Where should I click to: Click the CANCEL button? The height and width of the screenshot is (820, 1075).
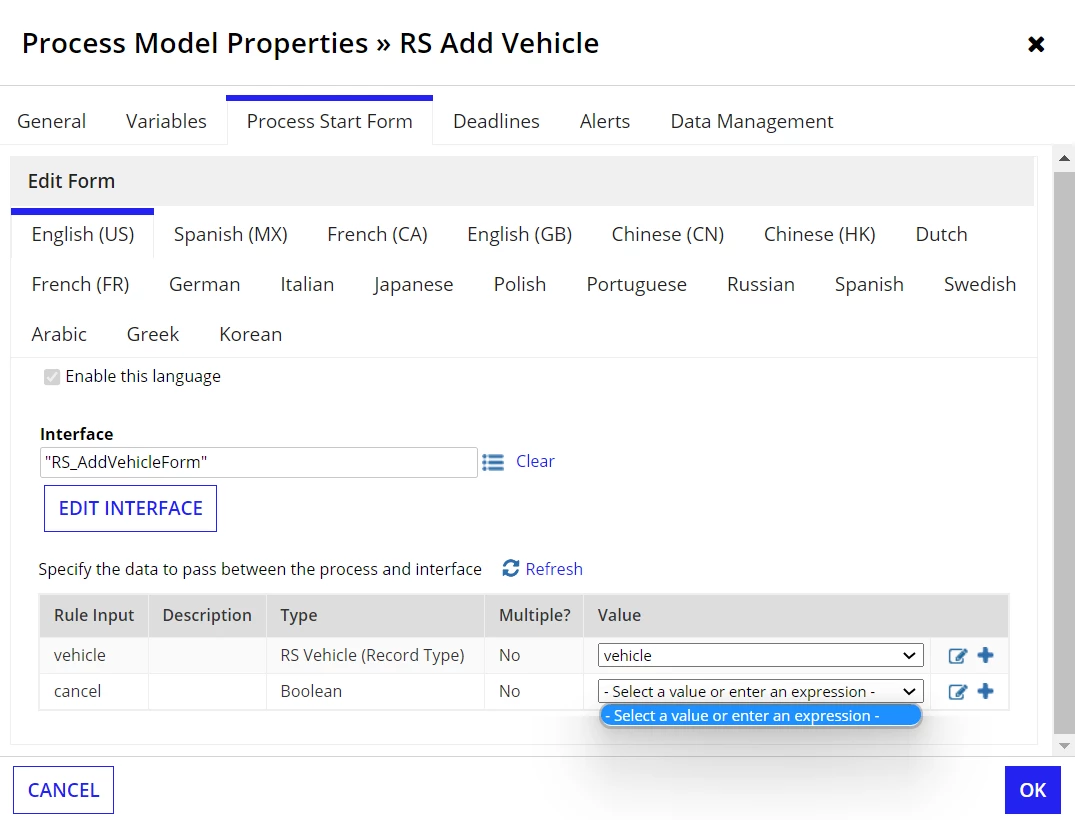[64, 790]
